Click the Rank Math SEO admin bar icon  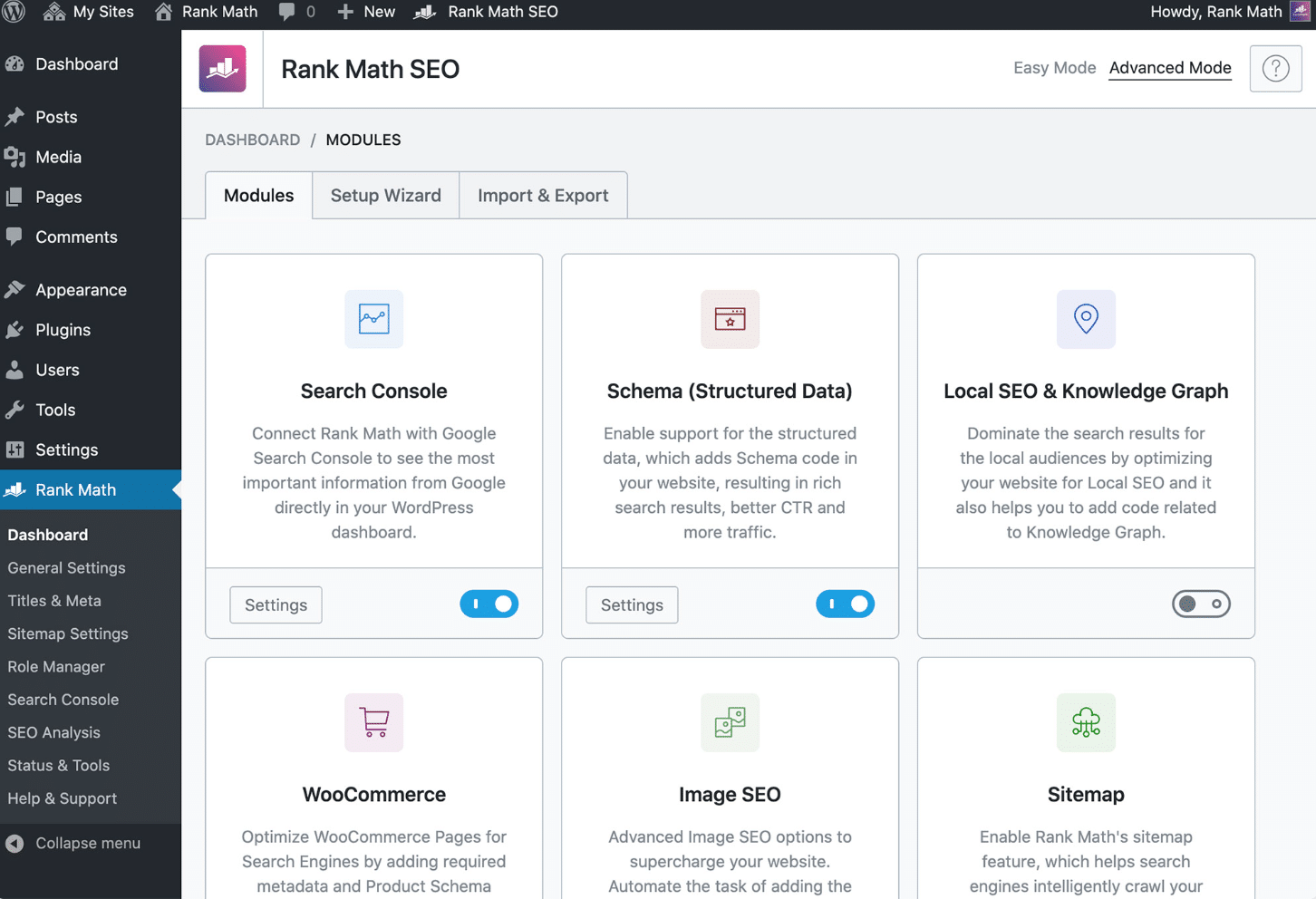click(425, 12)
